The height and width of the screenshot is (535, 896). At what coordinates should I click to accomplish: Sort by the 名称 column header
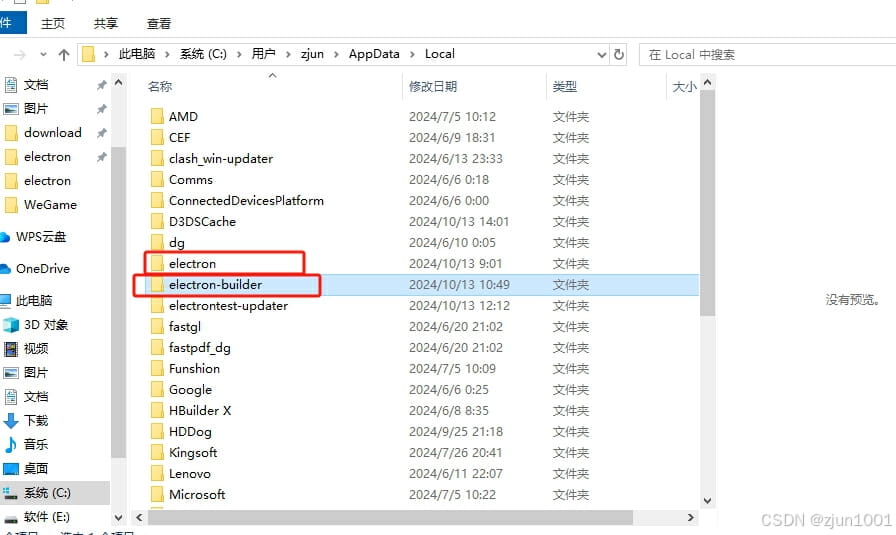(x=159, y=86)
